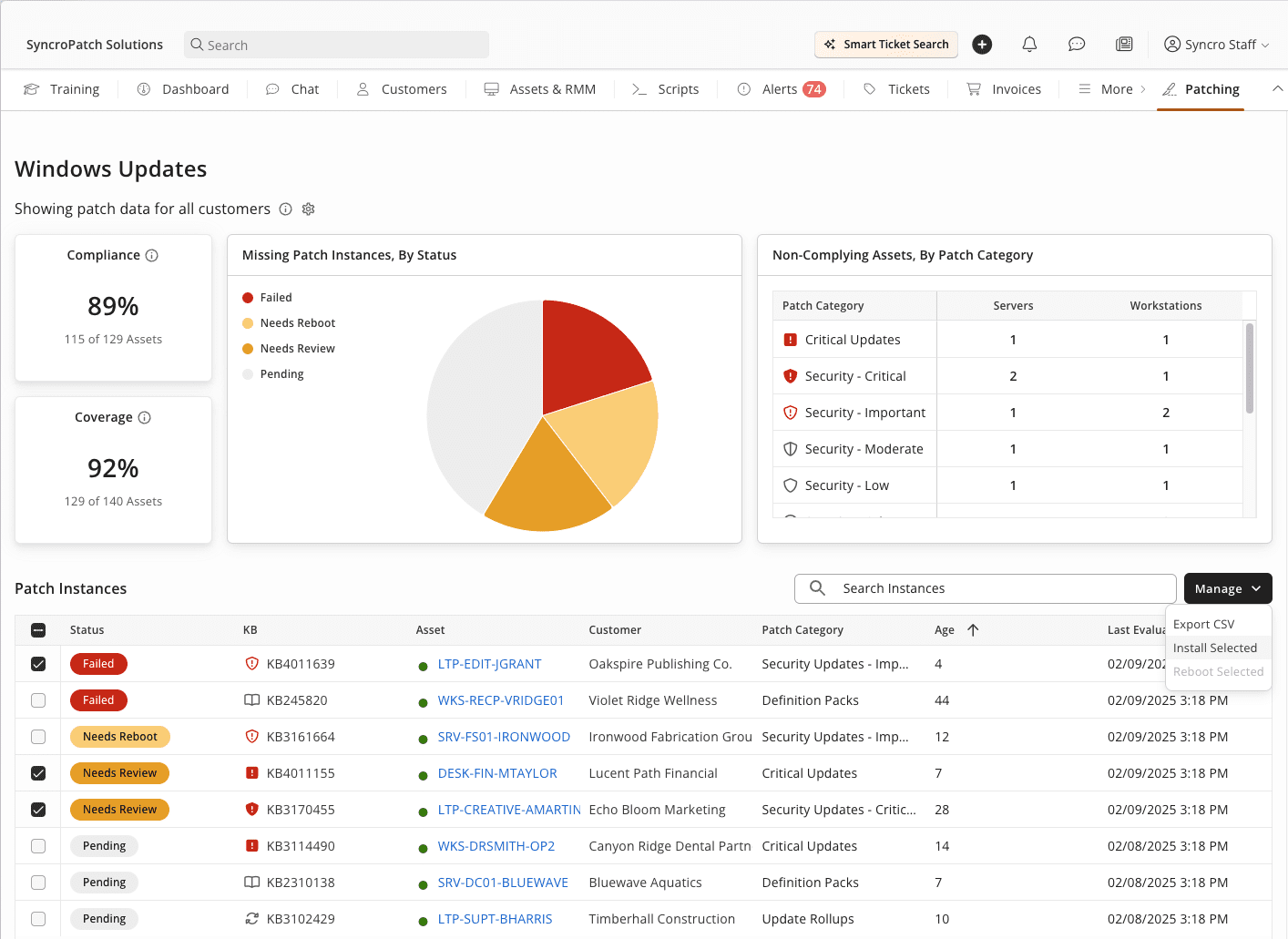Click info icon beside patch data for all customers
Viewport: 1288px width, 939px height.
click(x=285, y=209)
